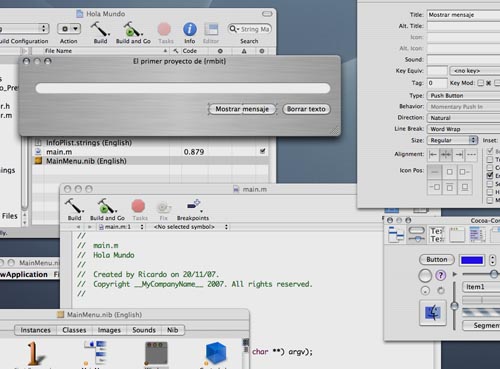Click the Build hammer in main.m window

[74, 206]
